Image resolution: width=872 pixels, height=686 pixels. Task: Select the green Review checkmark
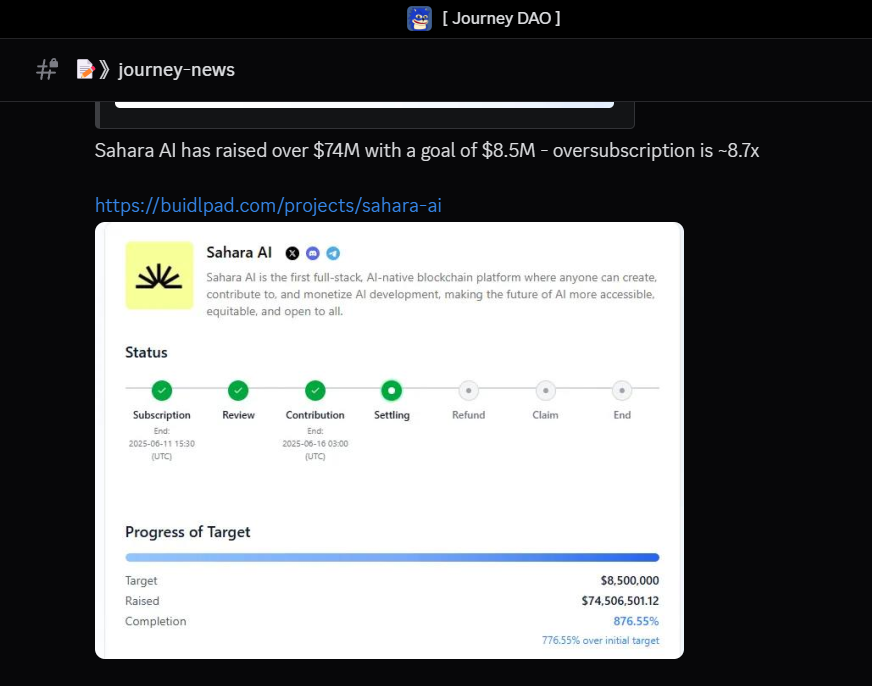pyautogui.click(x=238, y=390)
